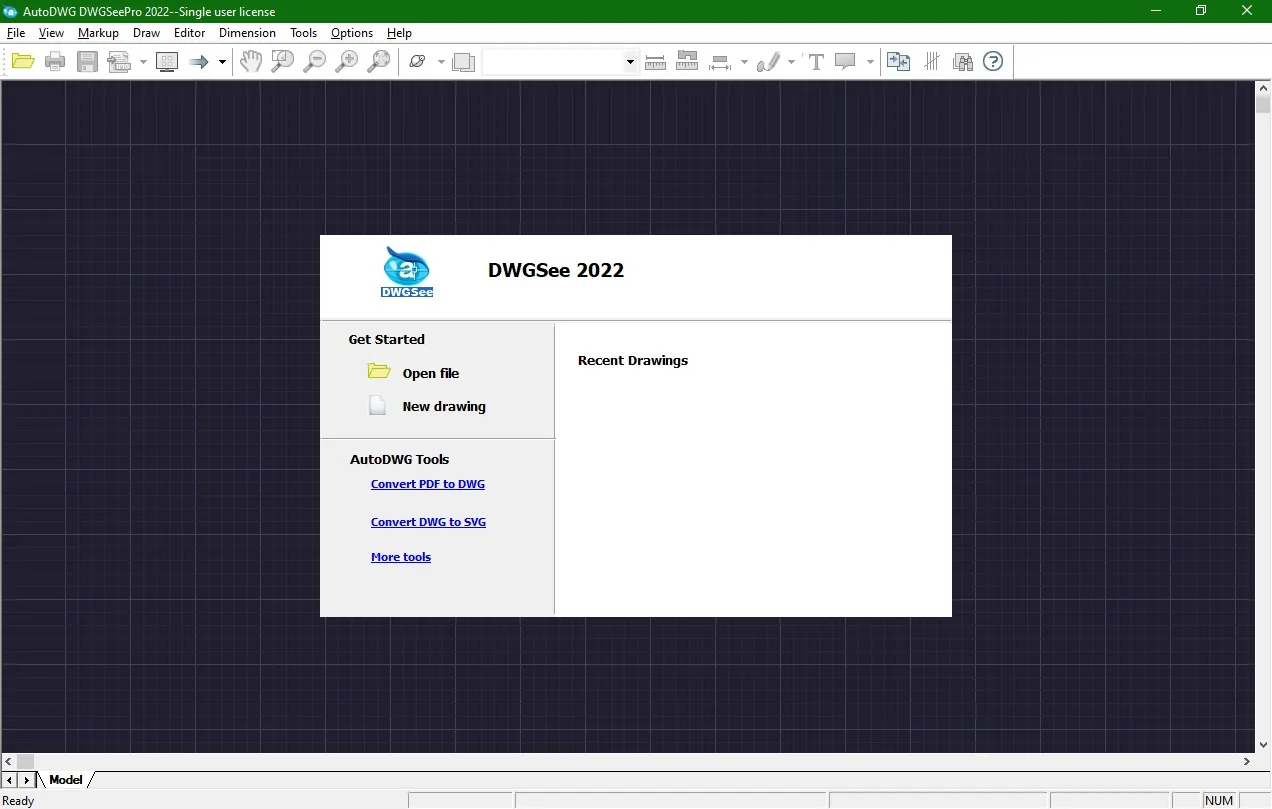Open the layer combo box in the toolbar

[x=560, y=62]
